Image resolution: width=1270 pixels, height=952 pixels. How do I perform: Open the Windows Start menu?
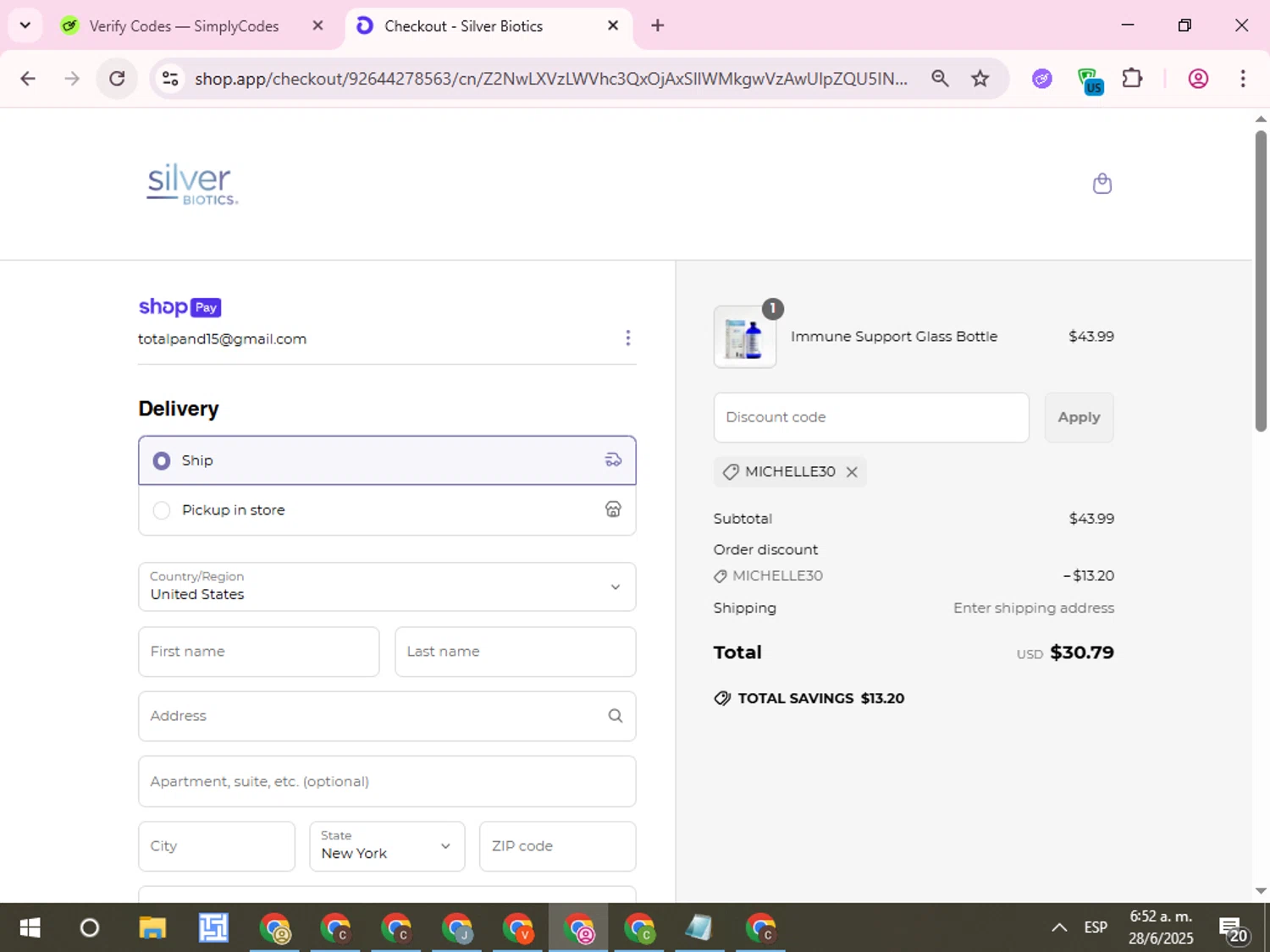click(30, 928)
